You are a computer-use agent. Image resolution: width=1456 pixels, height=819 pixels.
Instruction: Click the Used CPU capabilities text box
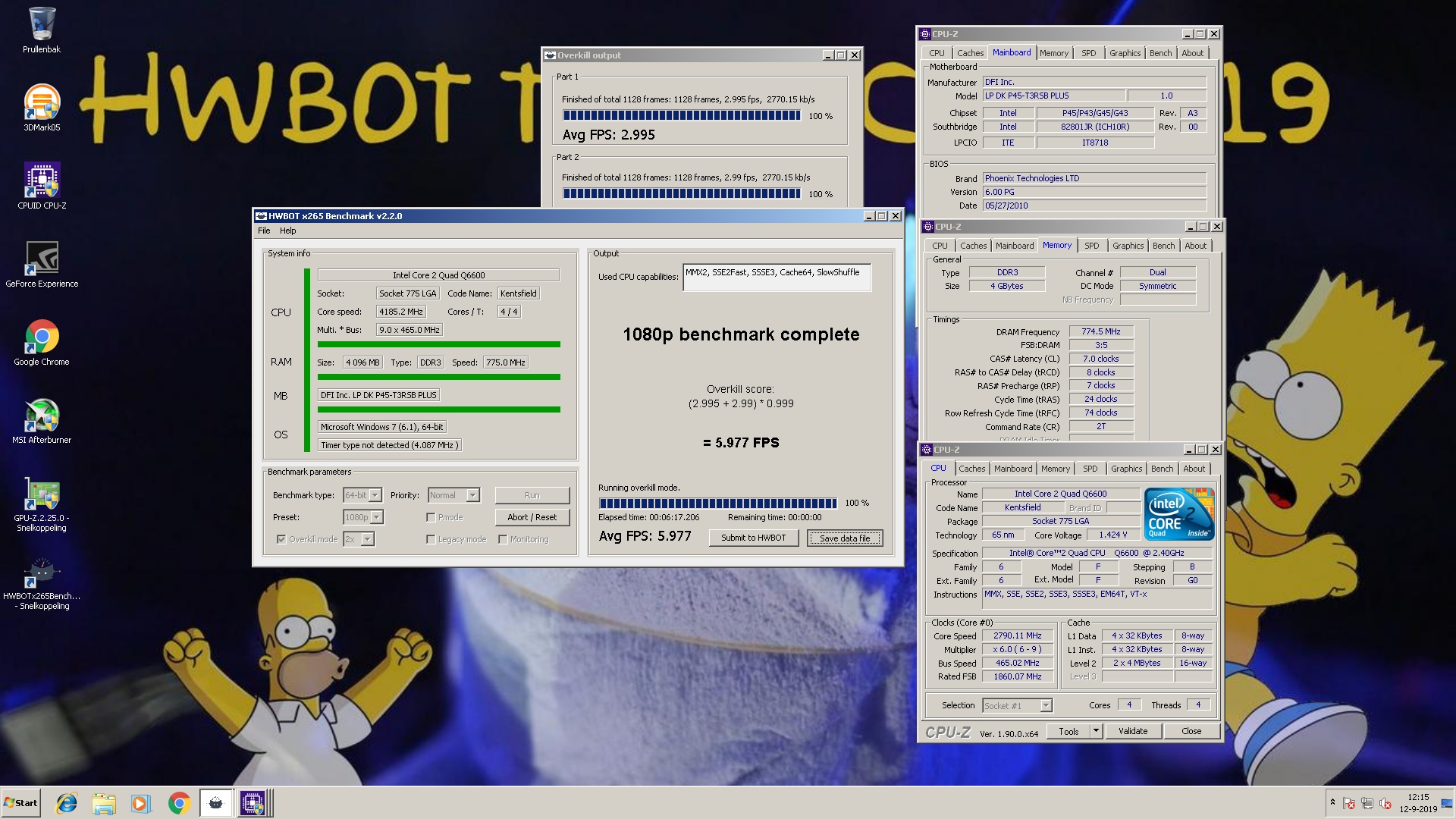tap(777, 277)
